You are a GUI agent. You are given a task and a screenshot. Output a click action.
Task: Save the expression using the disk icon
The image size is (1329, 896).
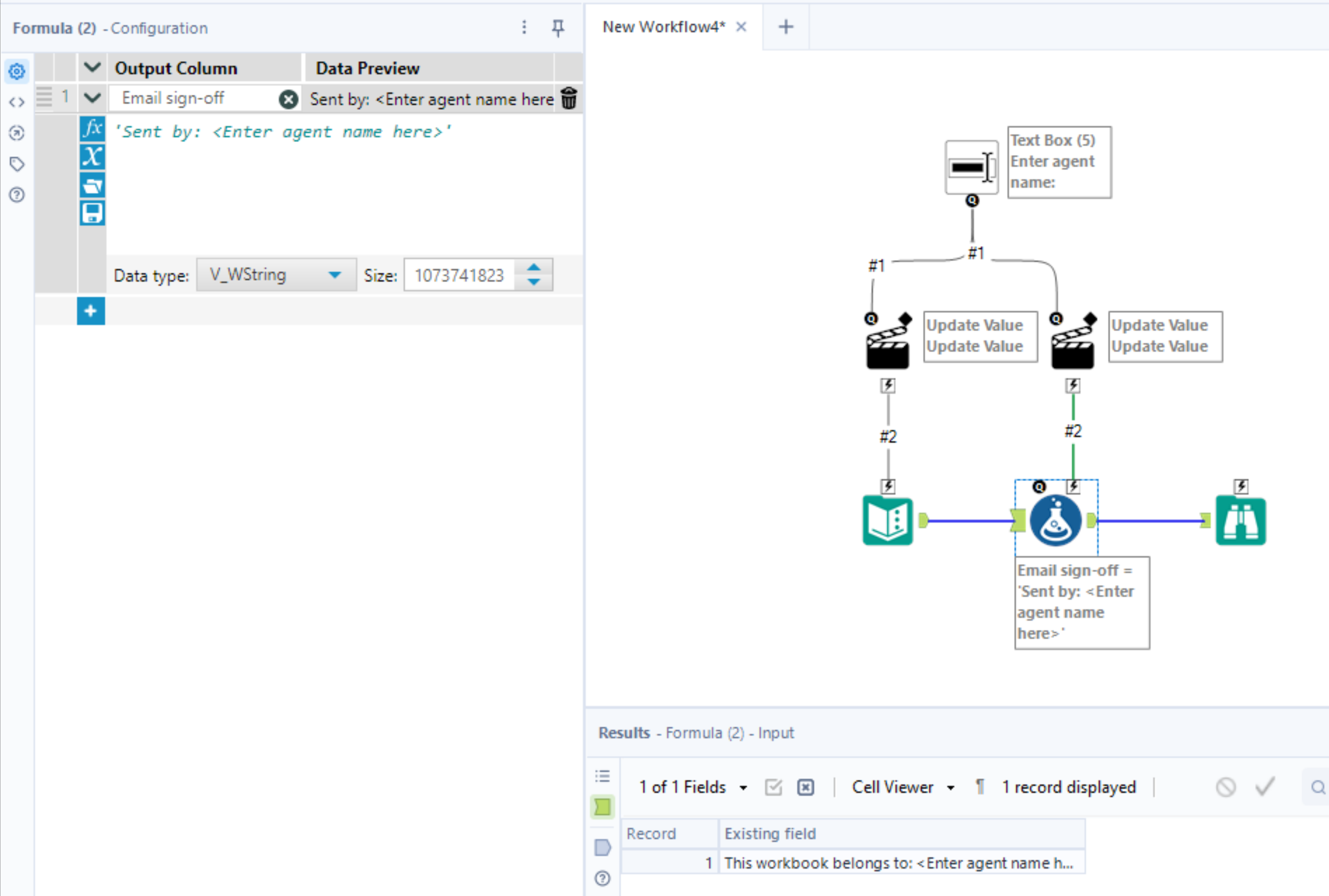pyautogui.click(x=92, y=212)
